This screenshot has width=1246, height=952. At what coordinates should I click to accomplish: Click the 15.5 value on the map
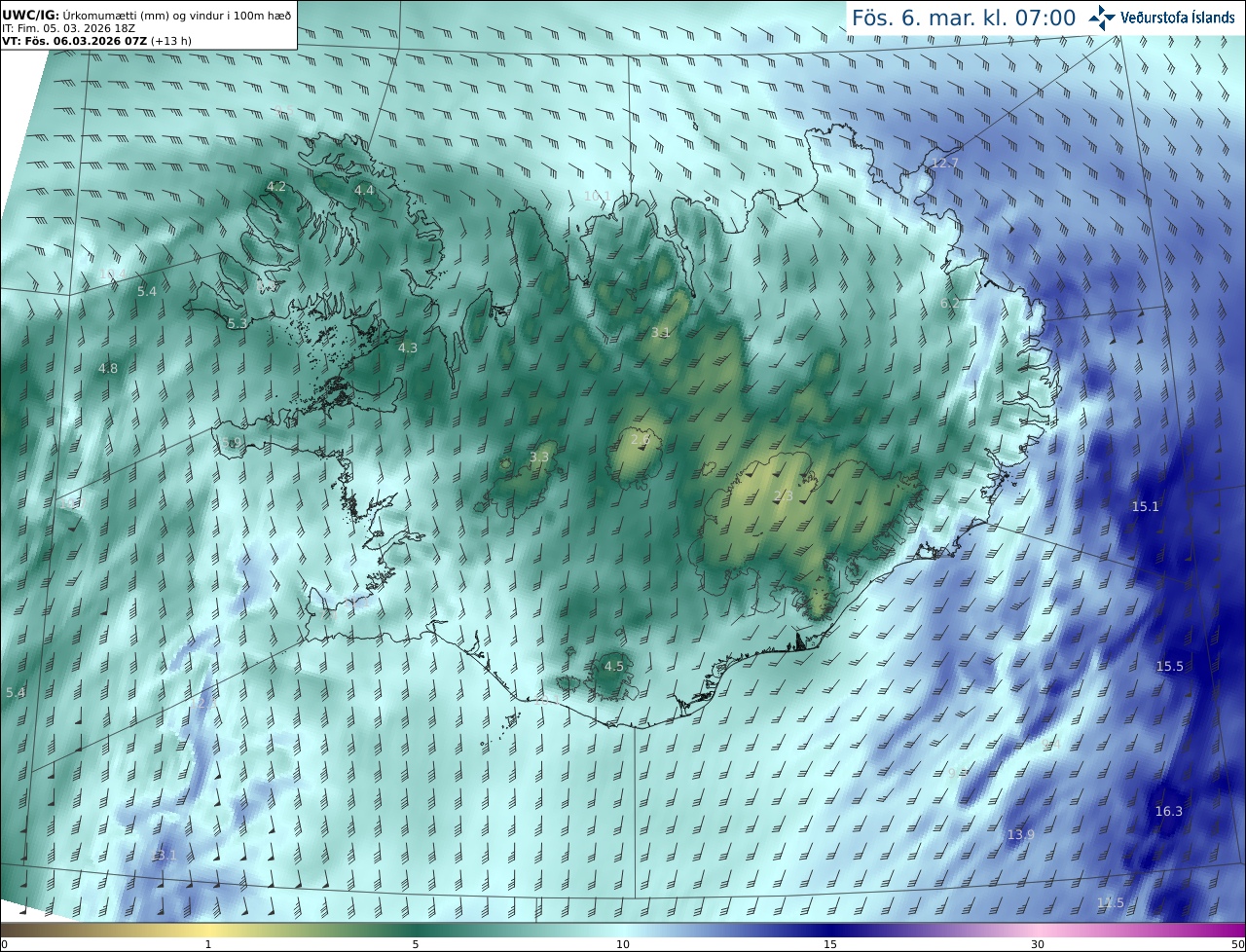coord(1170,666)
